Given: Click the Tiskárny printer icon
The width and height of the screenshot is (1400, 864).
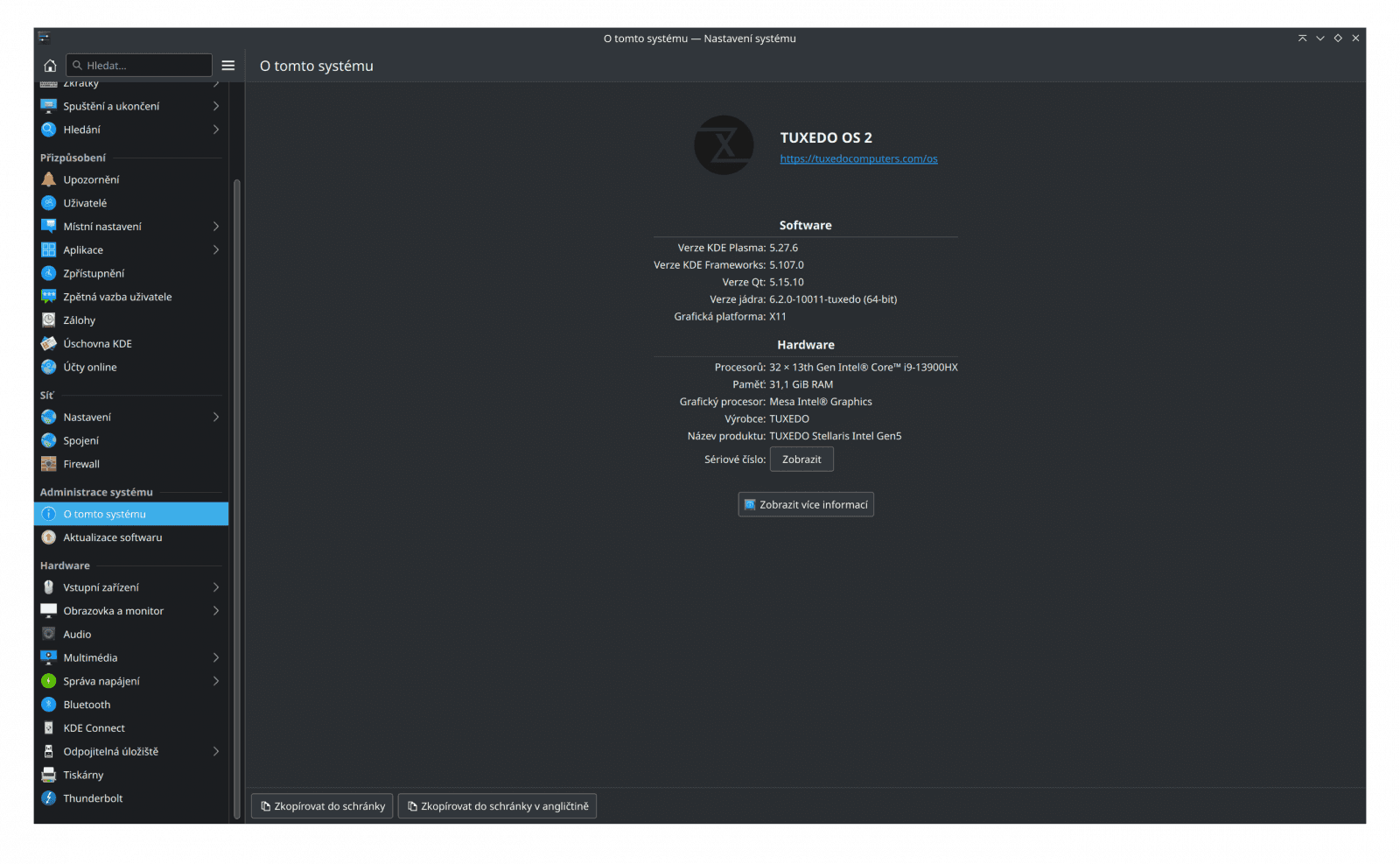Looking at the screenshot, I should click(x=49, y=775).
